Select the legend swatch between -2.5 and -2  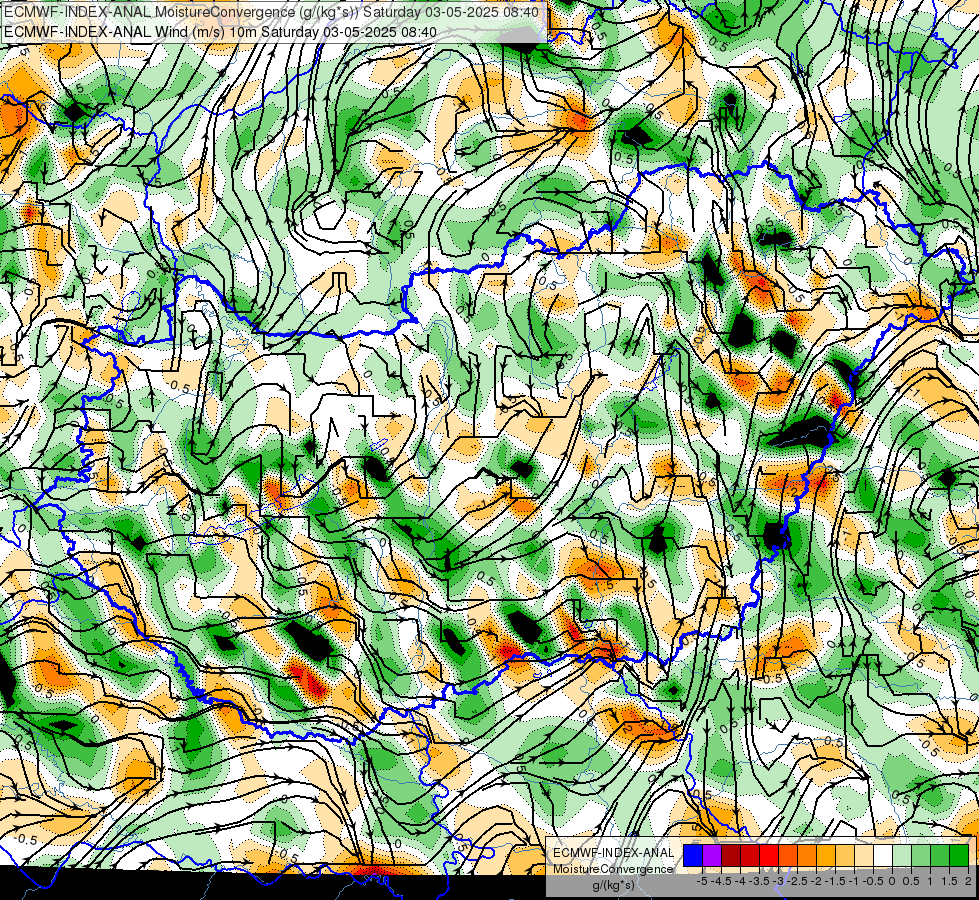click(x=807, y=855)
